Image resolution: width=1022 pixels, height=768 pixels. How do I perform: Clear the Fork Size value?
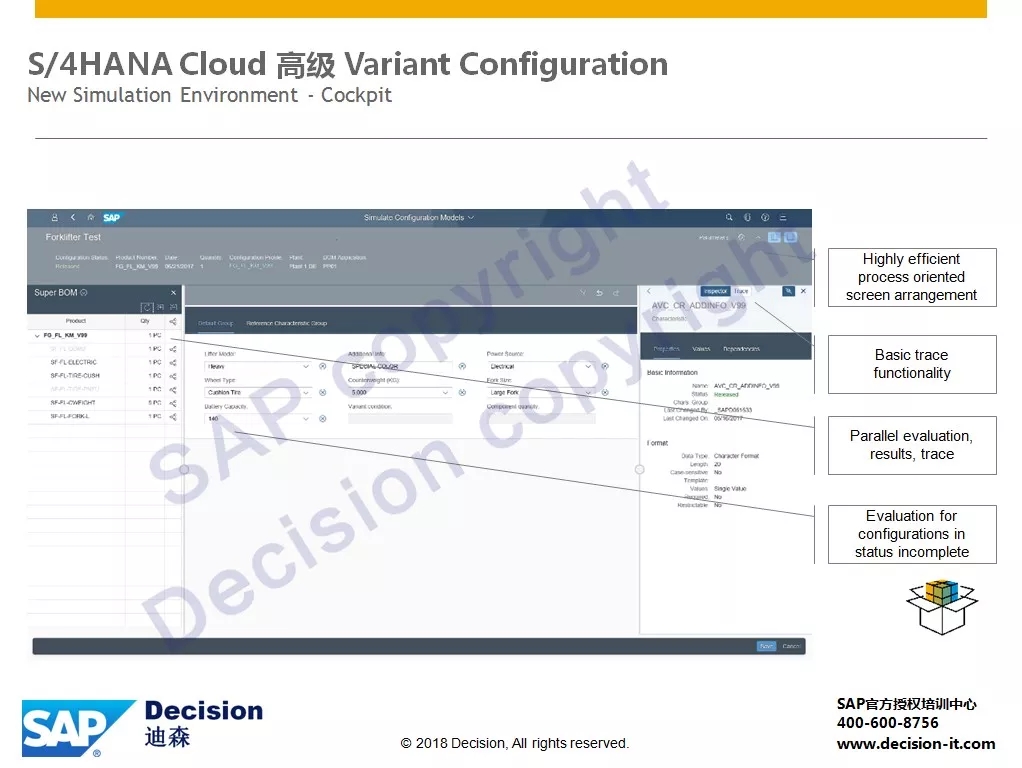(x=605, y=392)
